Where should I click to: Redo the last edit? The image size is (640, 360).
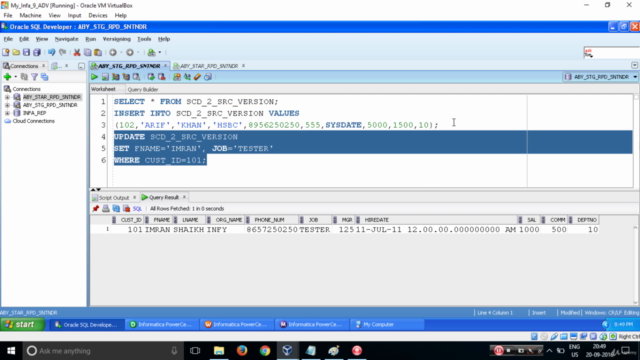(62, 52)
